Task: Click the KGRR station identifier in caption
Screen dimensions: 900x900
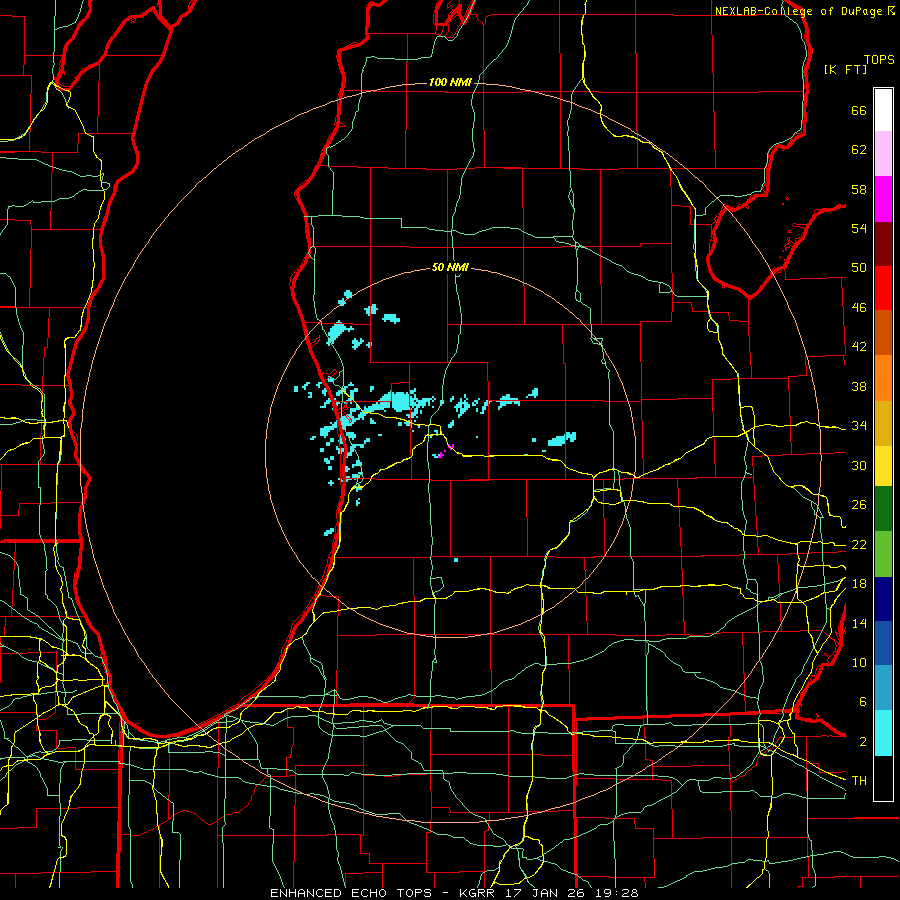Action: click(x=479, y=893)
